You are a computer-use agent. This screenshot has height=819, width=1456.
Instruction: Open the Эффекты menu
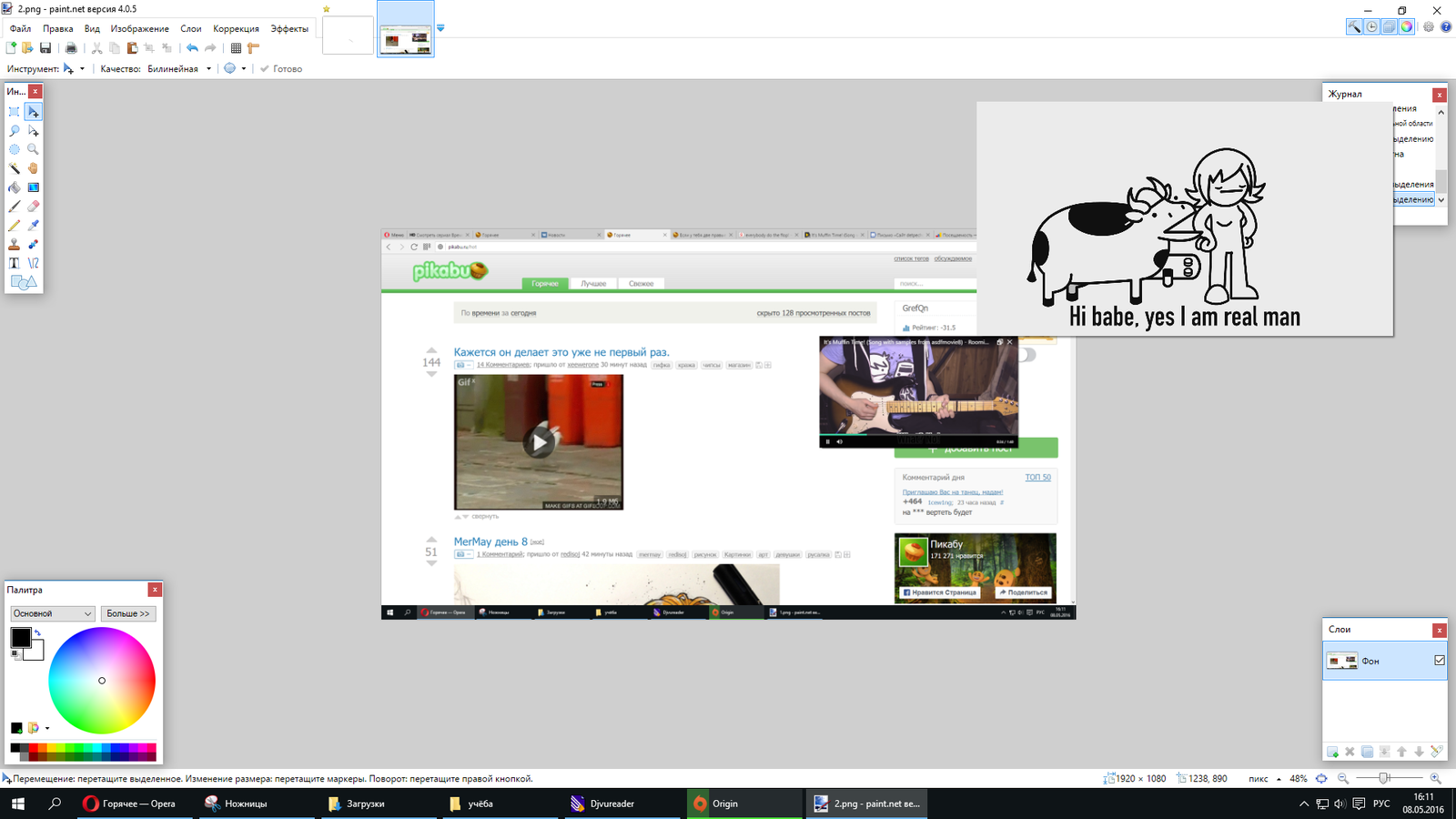coord(289,29)
